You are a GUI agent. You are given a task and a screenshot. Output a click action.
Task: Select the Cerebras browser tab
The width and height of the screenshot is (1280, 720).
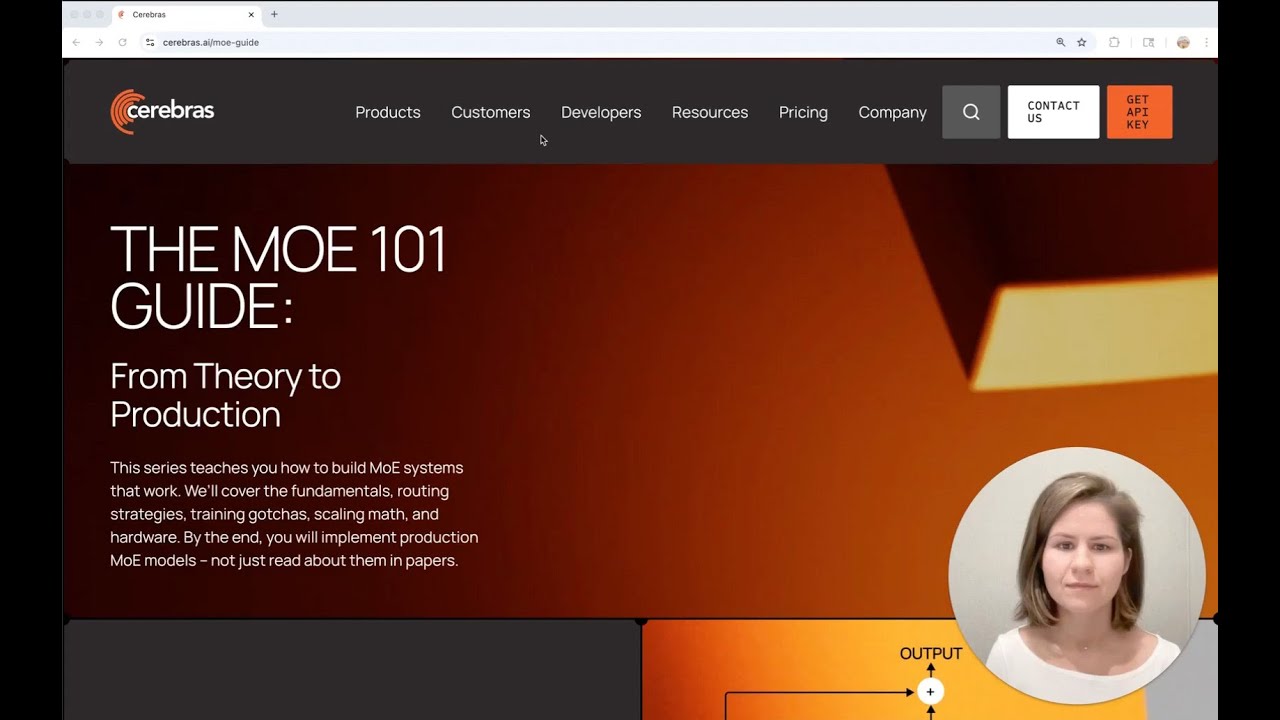(186, 15)
